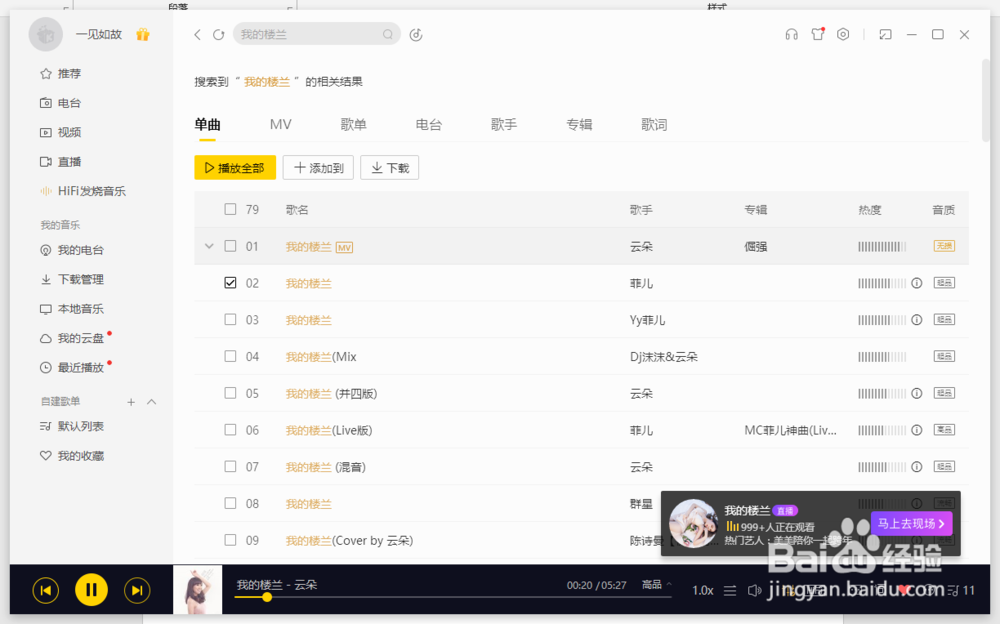Screen dimensions: 1000x624
Task: Open song 02 我的楼兰 by 菲儿
Action: 309,283
